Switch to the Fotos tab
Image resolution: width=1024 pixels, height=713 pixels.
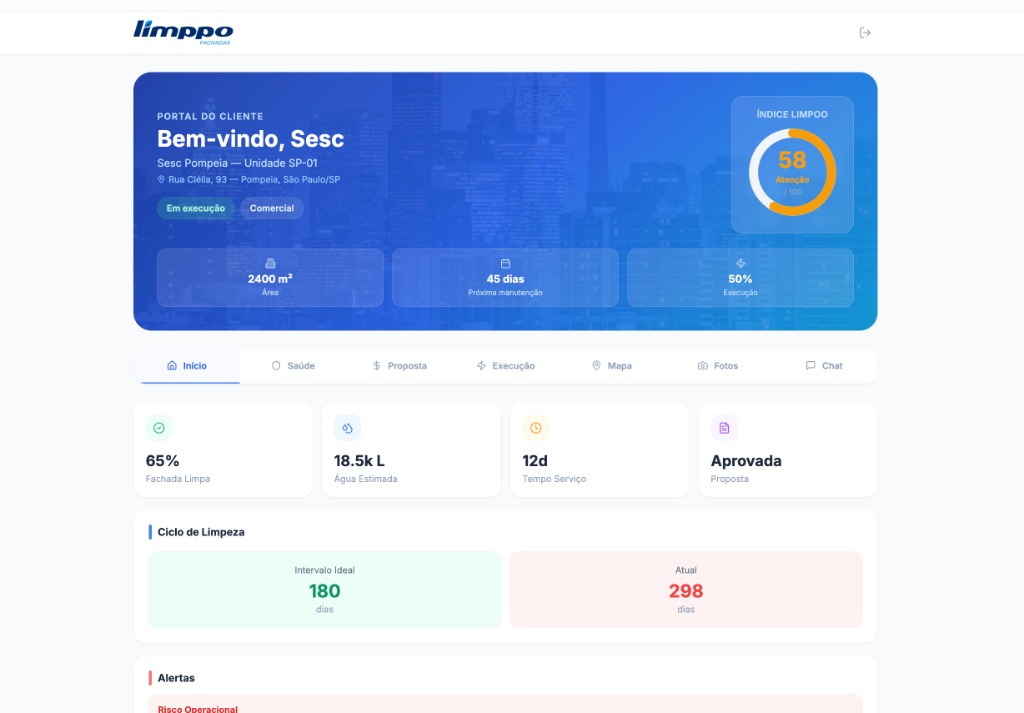[718, 366]
